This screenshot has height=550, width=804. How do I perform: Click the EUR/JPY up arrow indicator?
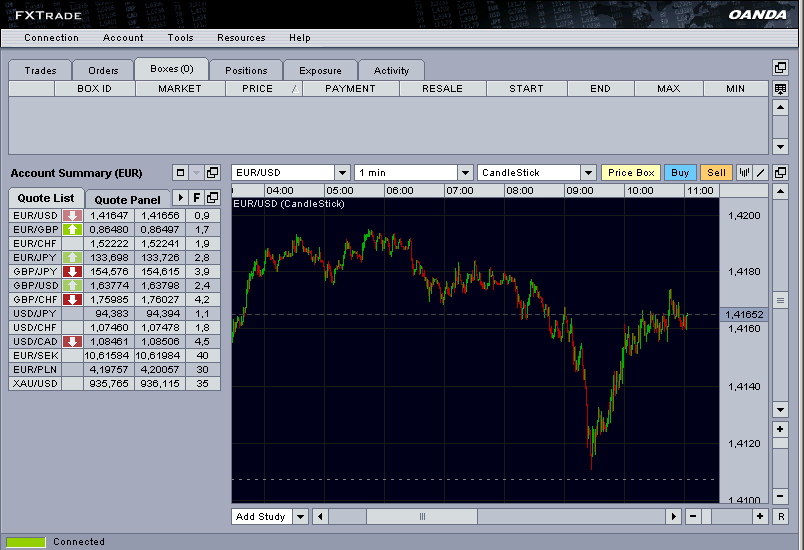tap(72, 258)
